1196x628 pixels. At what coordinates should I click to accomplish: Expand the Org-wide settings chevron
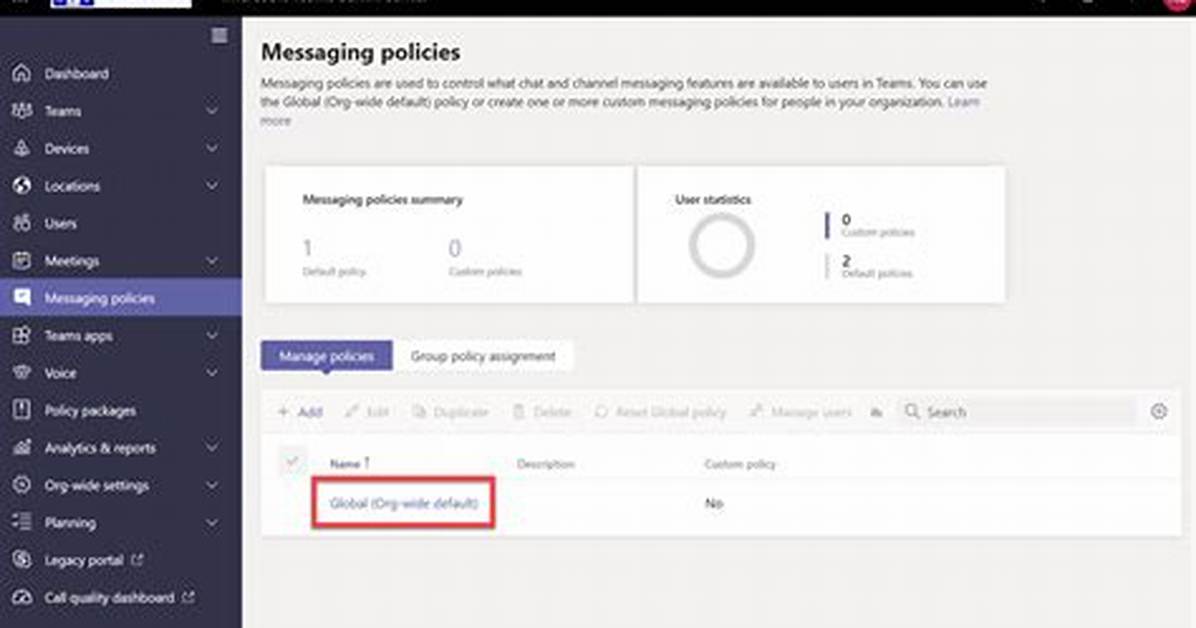[212, 485]
